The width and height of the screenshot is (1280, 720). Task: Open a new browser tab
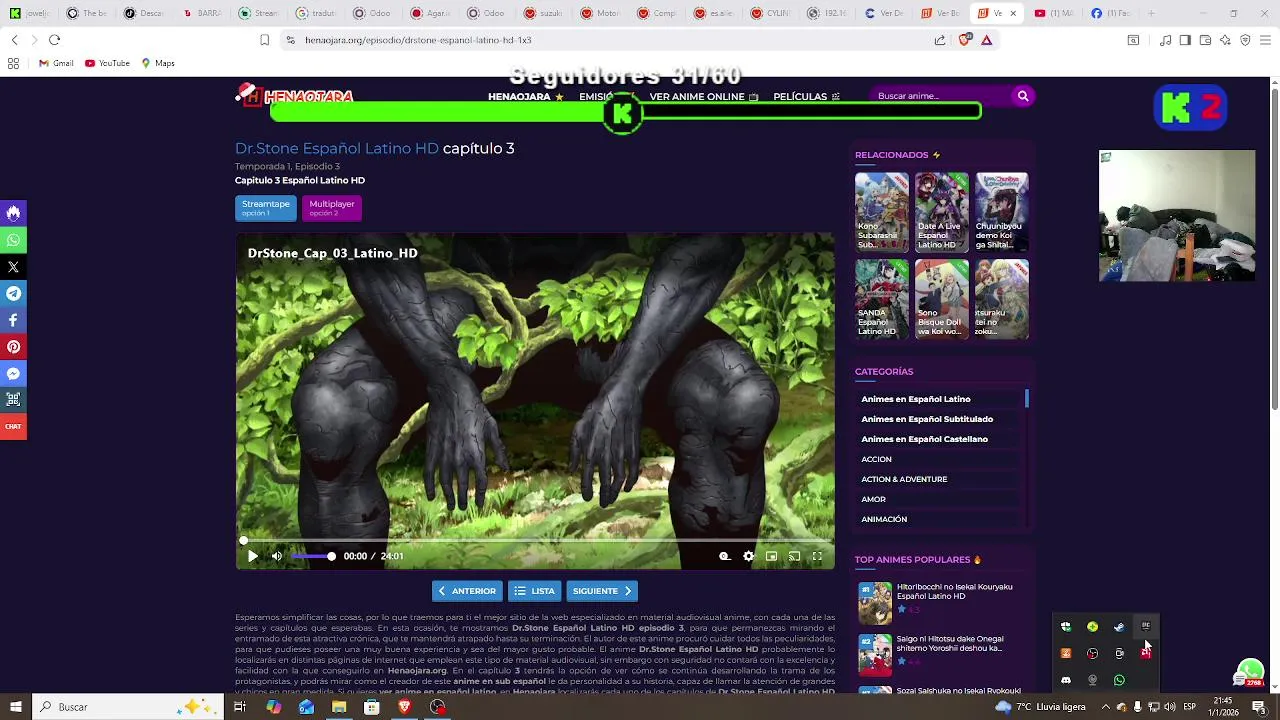coord(1151,13)
